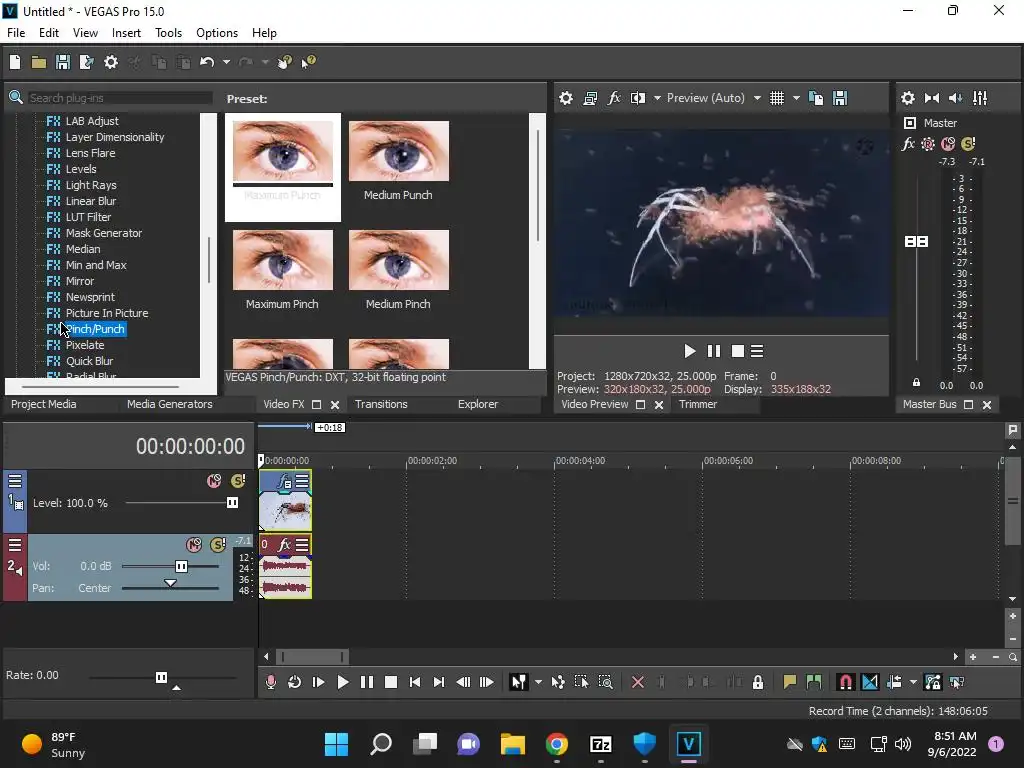Open Master automation settings gear icon

click(927, 144)
